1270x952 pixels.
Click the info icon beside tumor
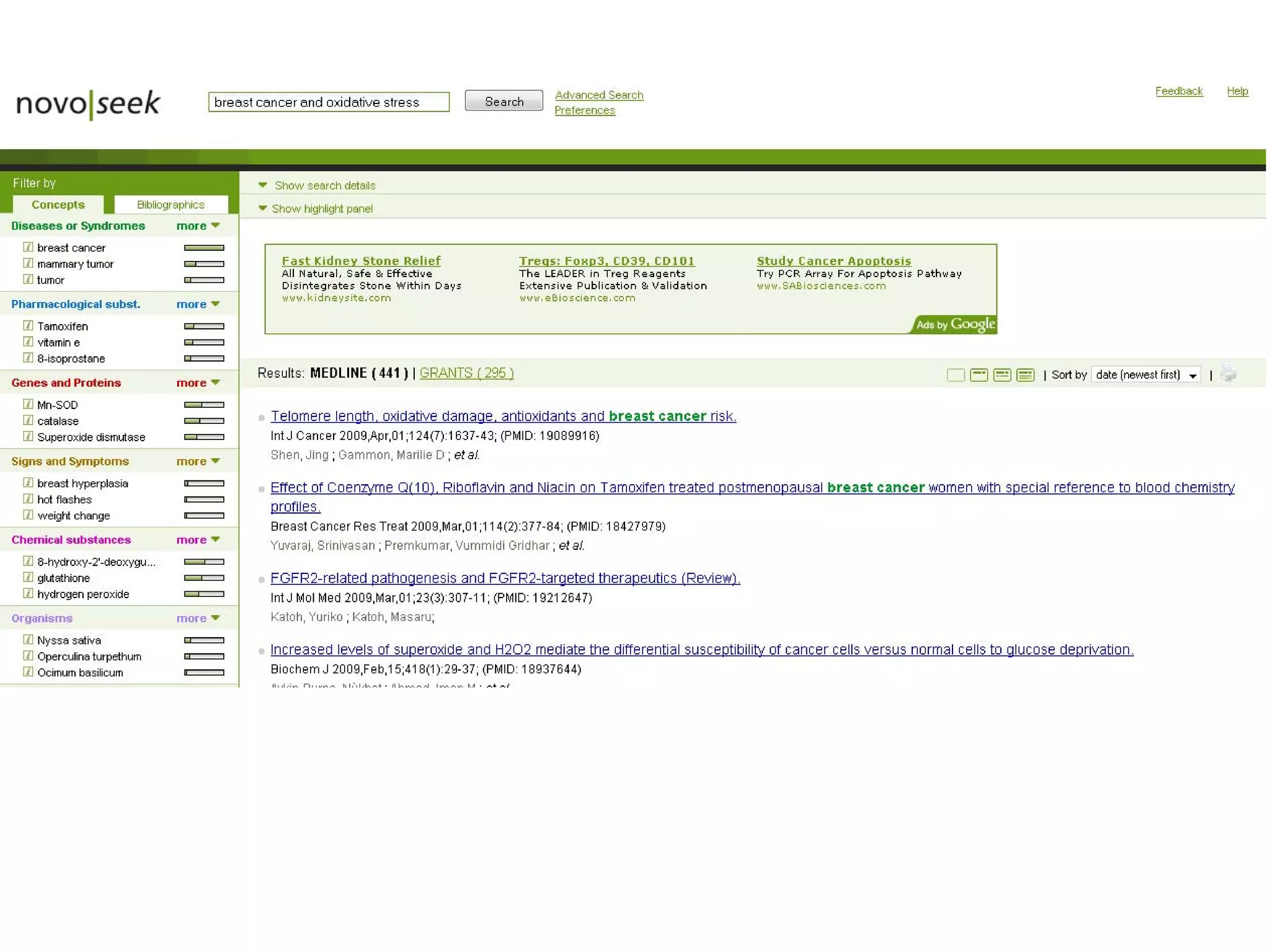click(x=28, y=279)
